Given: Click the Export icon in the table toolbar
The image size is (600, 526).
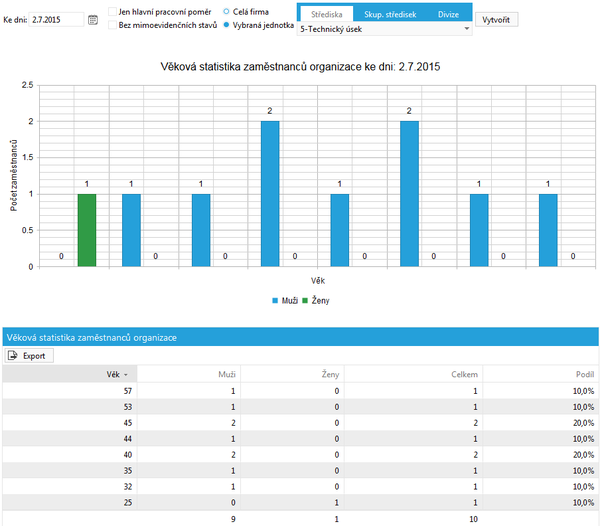Looking at the screenshot, I should coord(13,355).
